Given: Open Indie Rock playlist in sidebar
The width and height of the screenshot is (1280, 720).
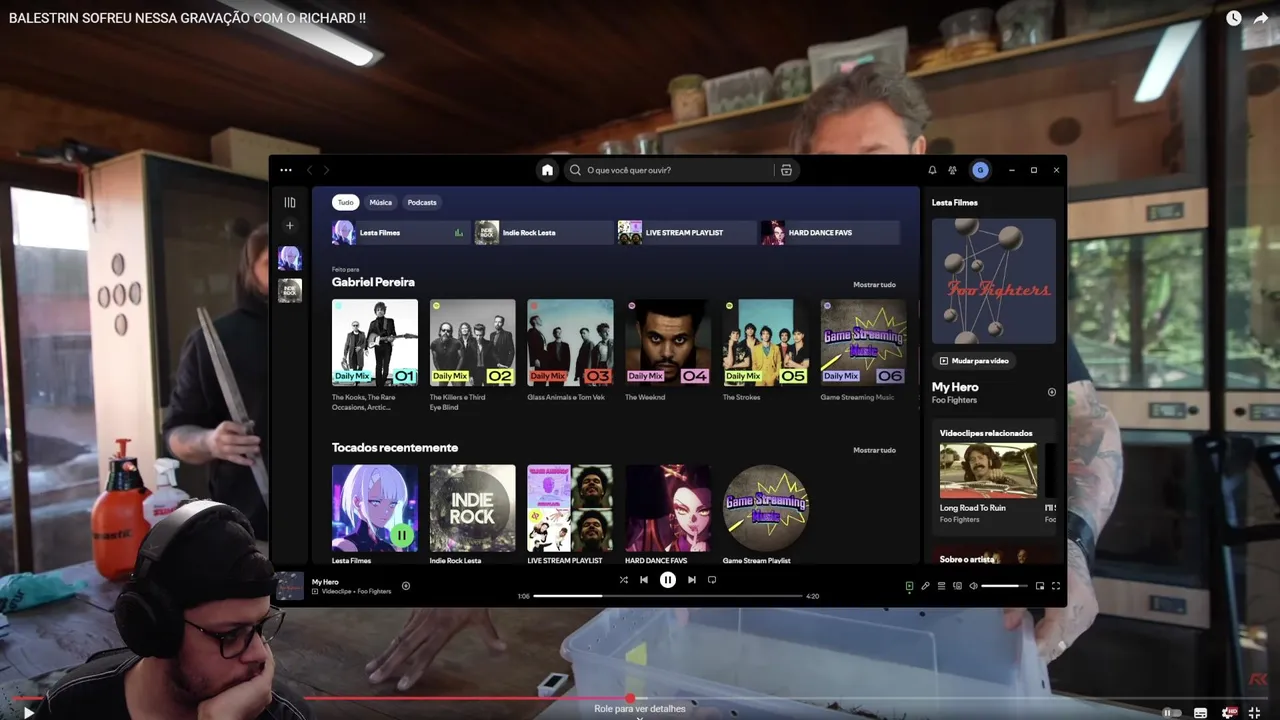Looking at the screenshot, I should [x=290, y=291].
